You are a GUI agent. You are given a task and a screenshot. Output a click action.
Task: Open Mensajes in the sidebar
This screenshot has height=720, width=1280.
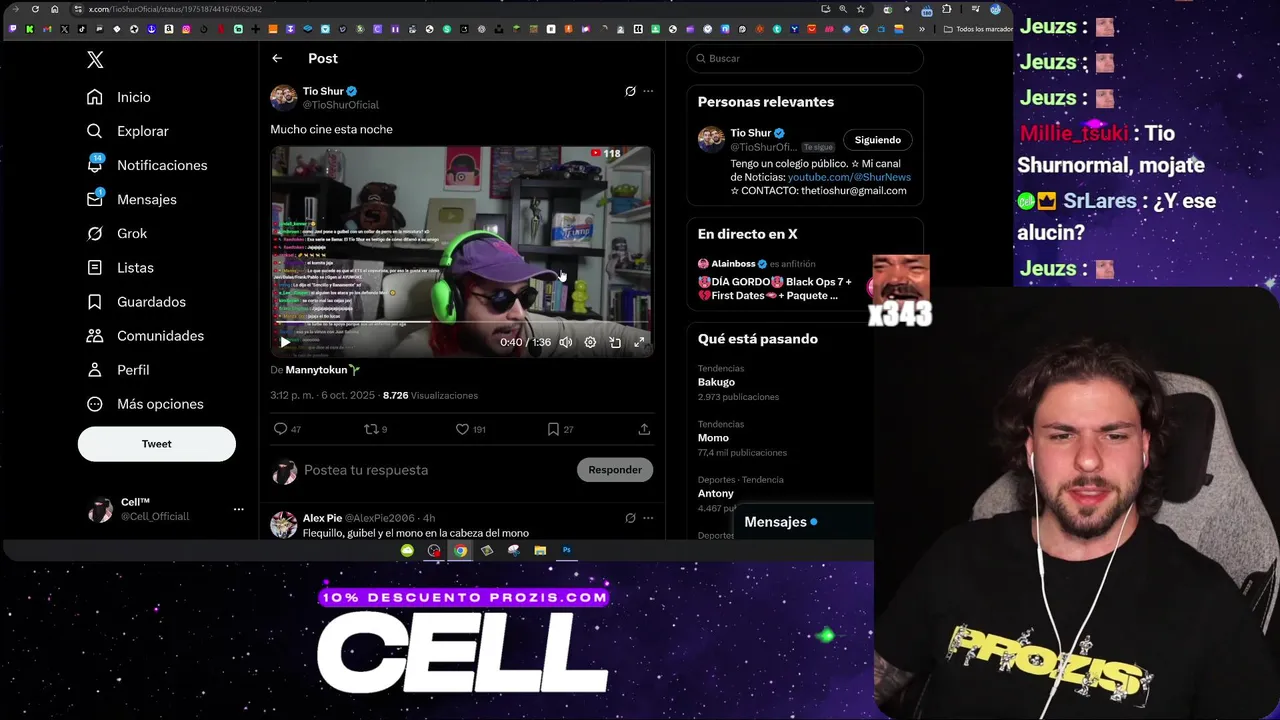(x=132, y=199)
